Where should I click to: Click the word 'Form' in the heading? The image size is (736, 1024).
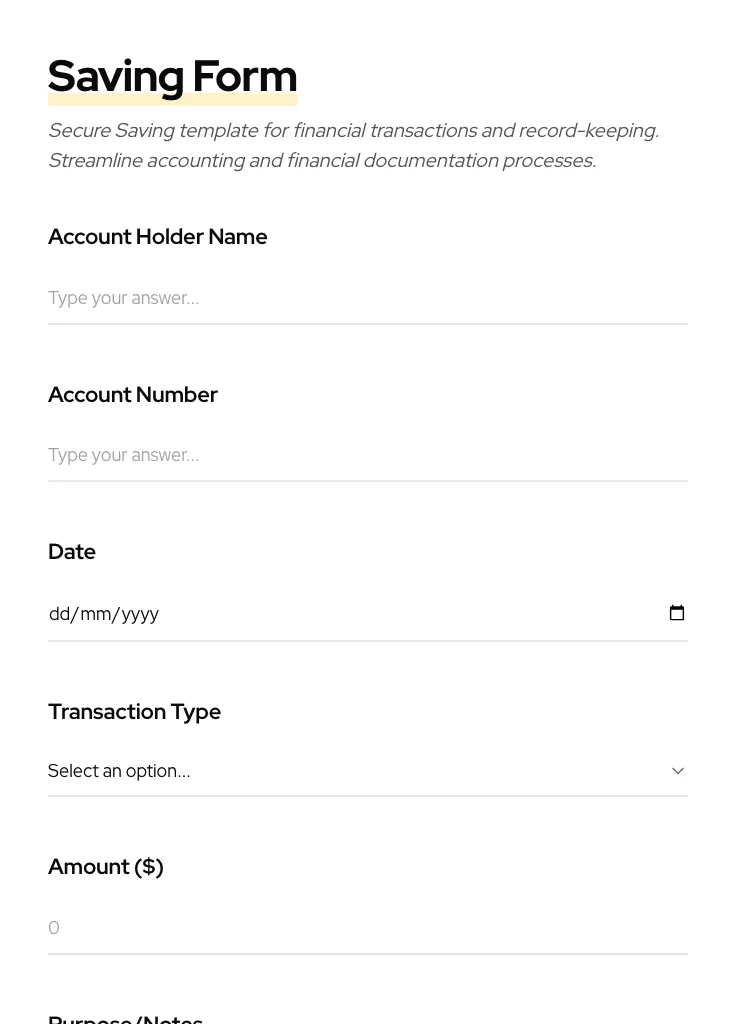point(245,76)
